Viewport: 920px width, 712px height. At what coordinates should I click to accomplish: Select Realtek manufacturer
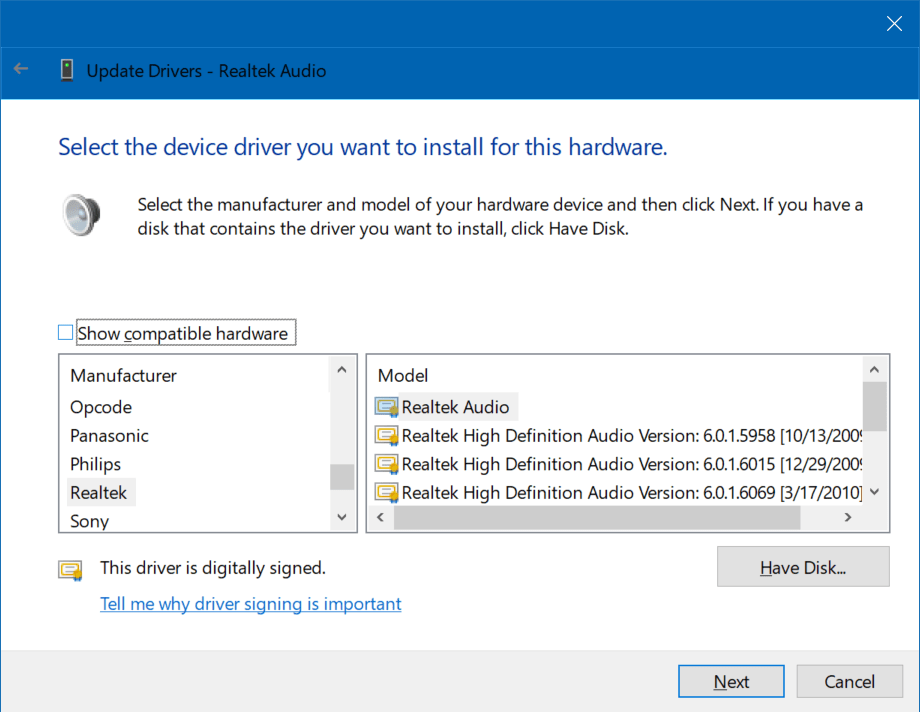point(99,492)
